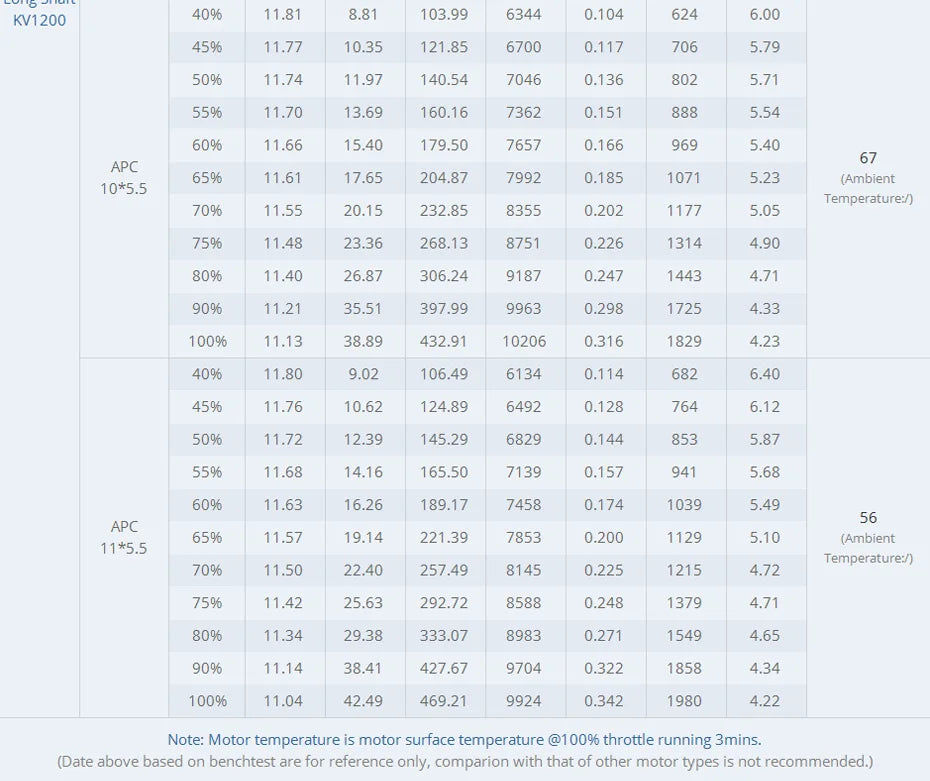The image size is (930, 781).
Task: Click the 1980 thrust value
Action: (684, 701)
